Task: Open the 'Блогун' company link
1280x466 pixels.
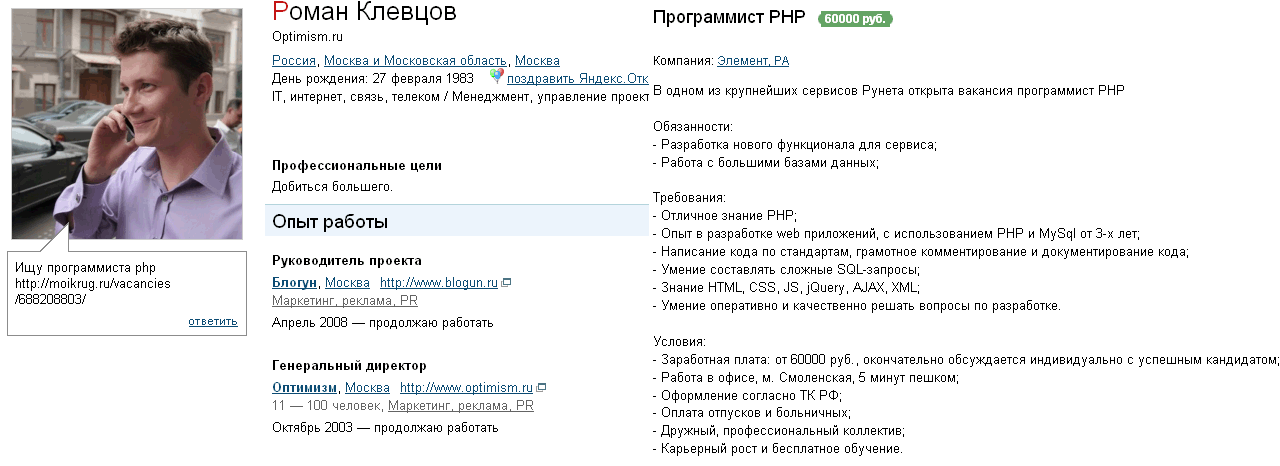Action: click(294, 283)
